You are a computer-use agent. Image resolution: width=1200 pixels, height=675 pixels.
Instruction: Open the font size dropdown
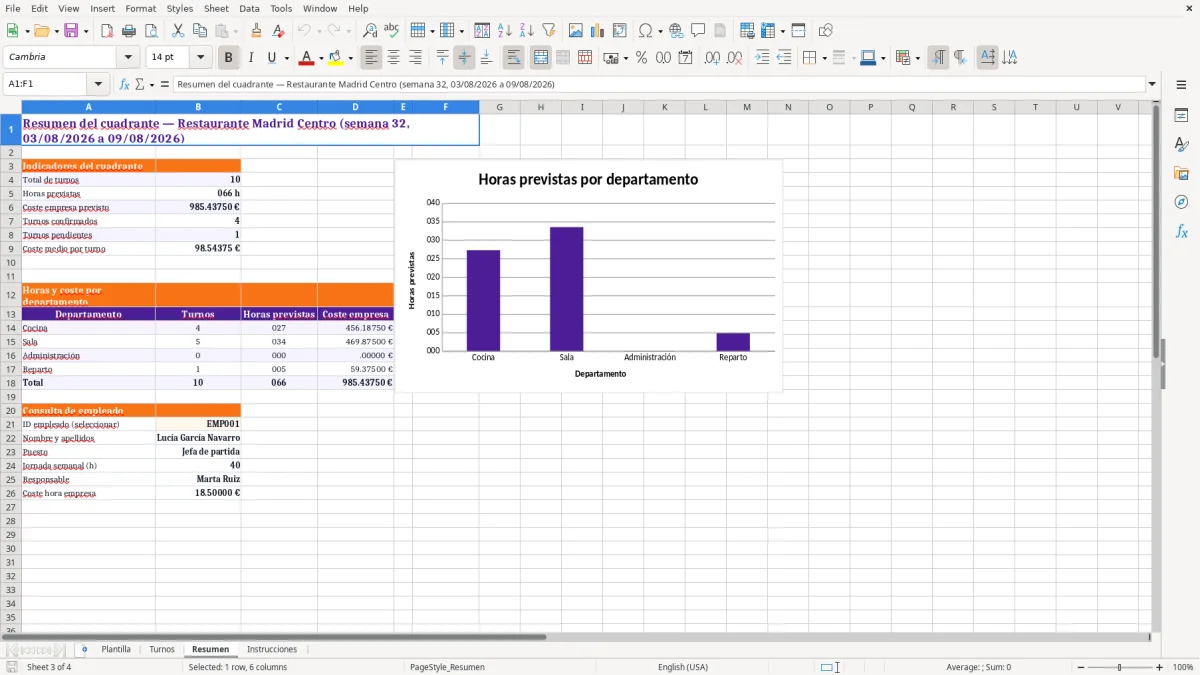[201, 58]
